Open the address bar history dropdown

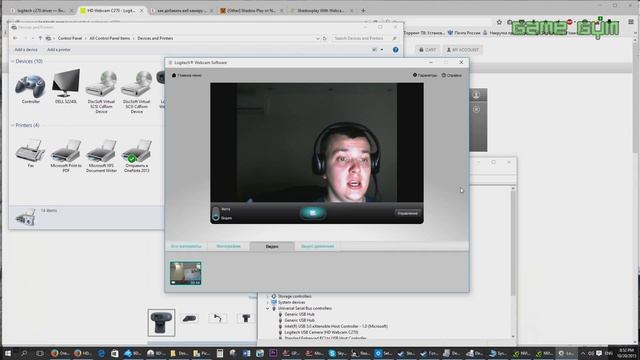[x=318, y=38]
